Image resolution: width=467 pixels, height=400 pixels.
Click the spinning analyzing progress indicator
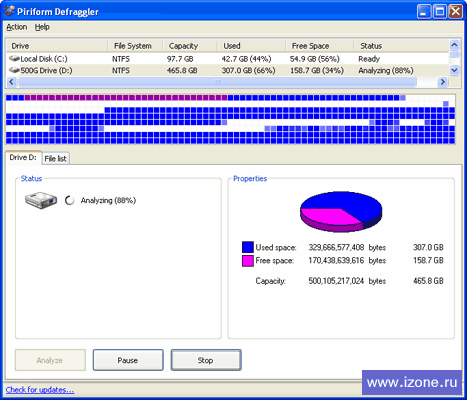click(69, 200)
